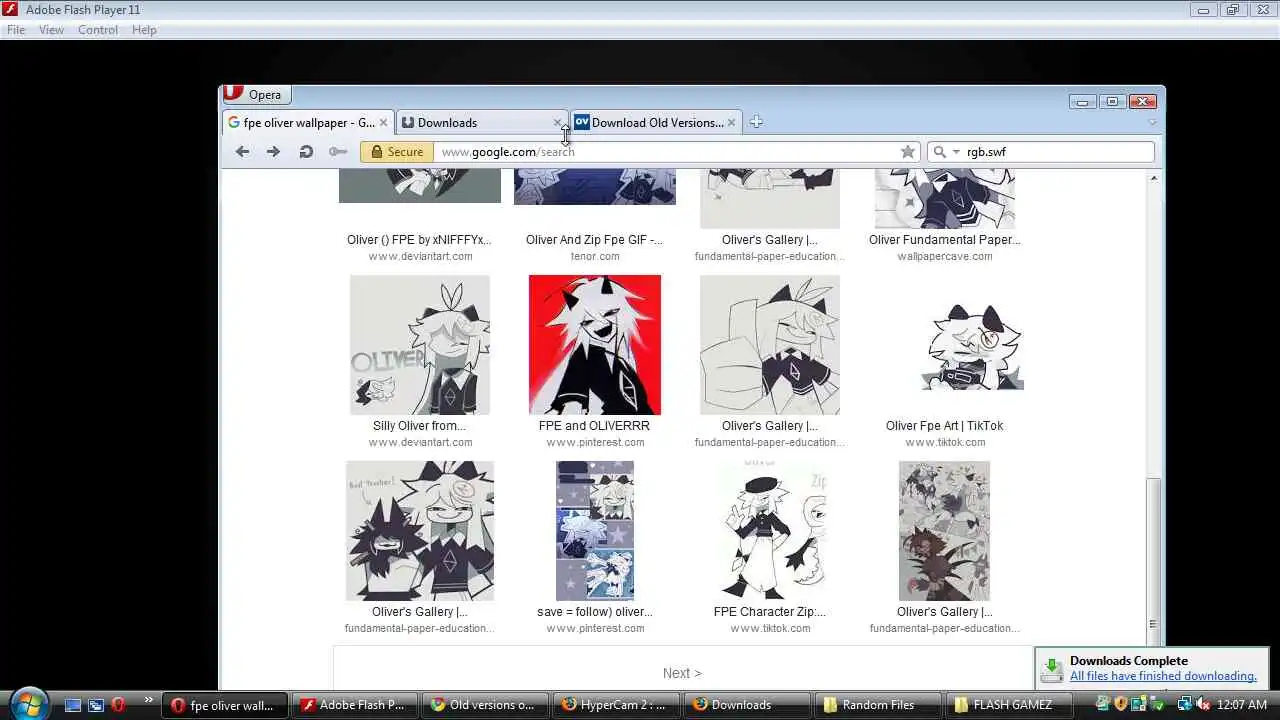The width and height of the screenshot is (1280, 720).
Task: Expand the closed tabs arrow at the tab bar's right end
Action: [1152, 122]
